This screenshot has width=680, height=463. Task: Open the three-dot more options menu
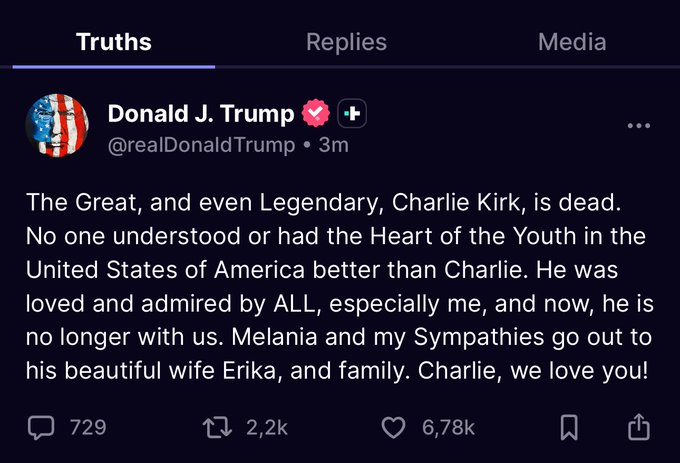639,126
